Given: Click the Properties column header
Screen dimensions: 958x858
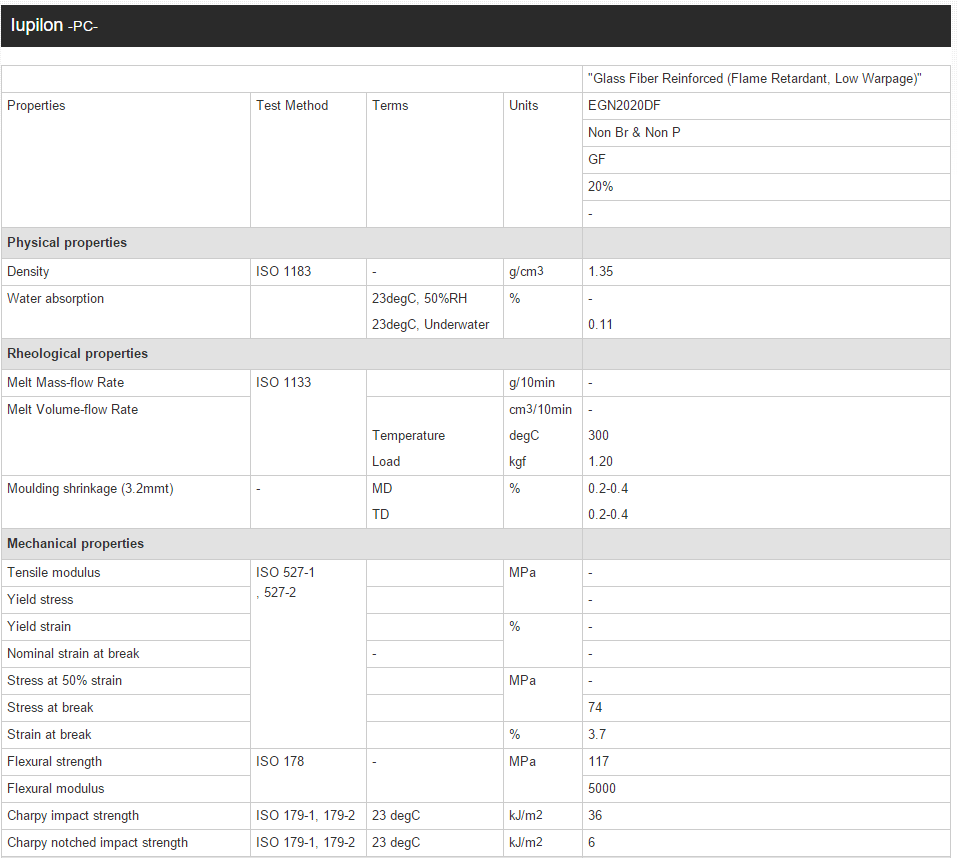Looking at the screenshot, I should point(36,106).
